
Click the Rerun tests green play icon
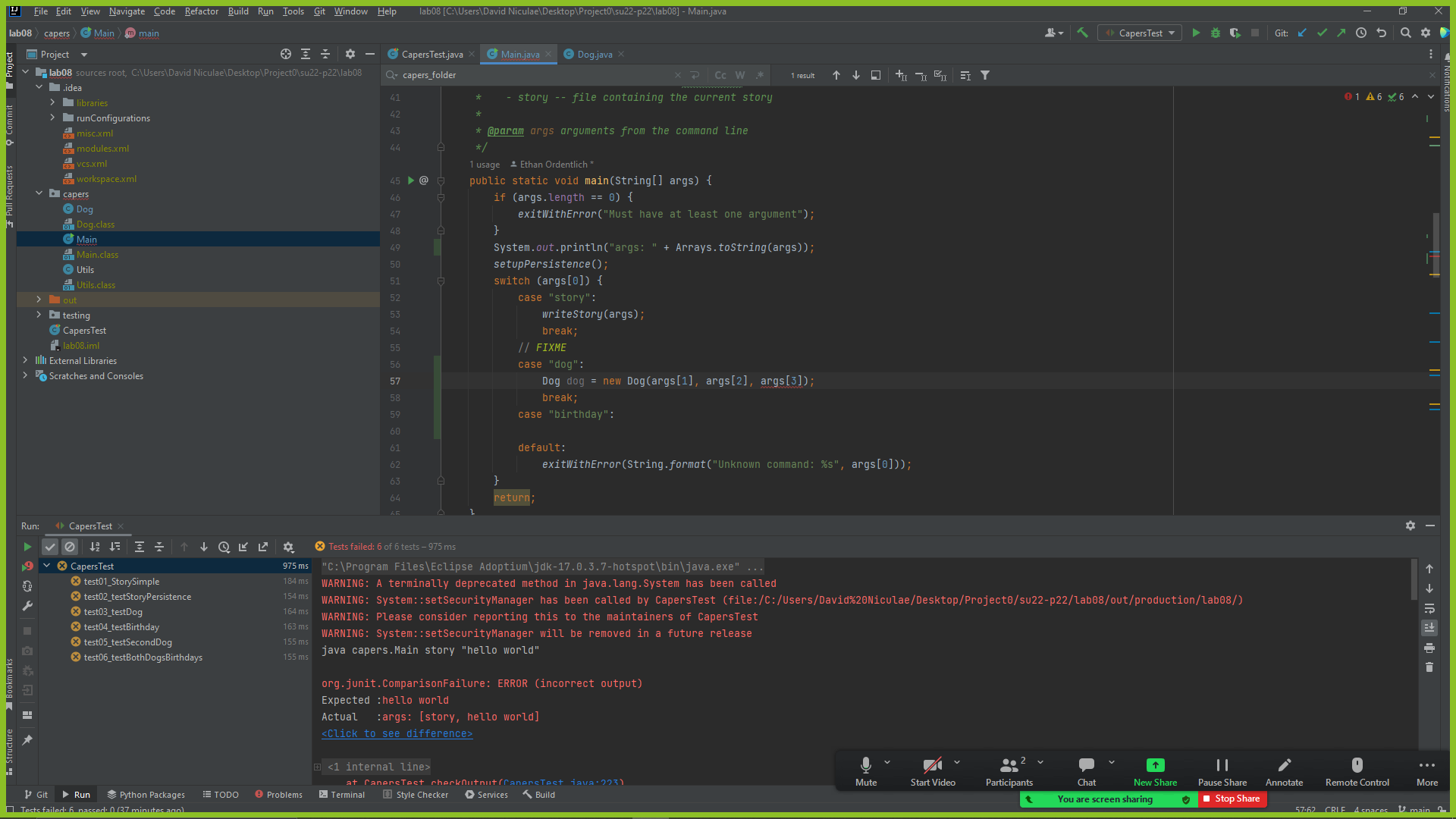pyautogui.click(x=27, y=547)
